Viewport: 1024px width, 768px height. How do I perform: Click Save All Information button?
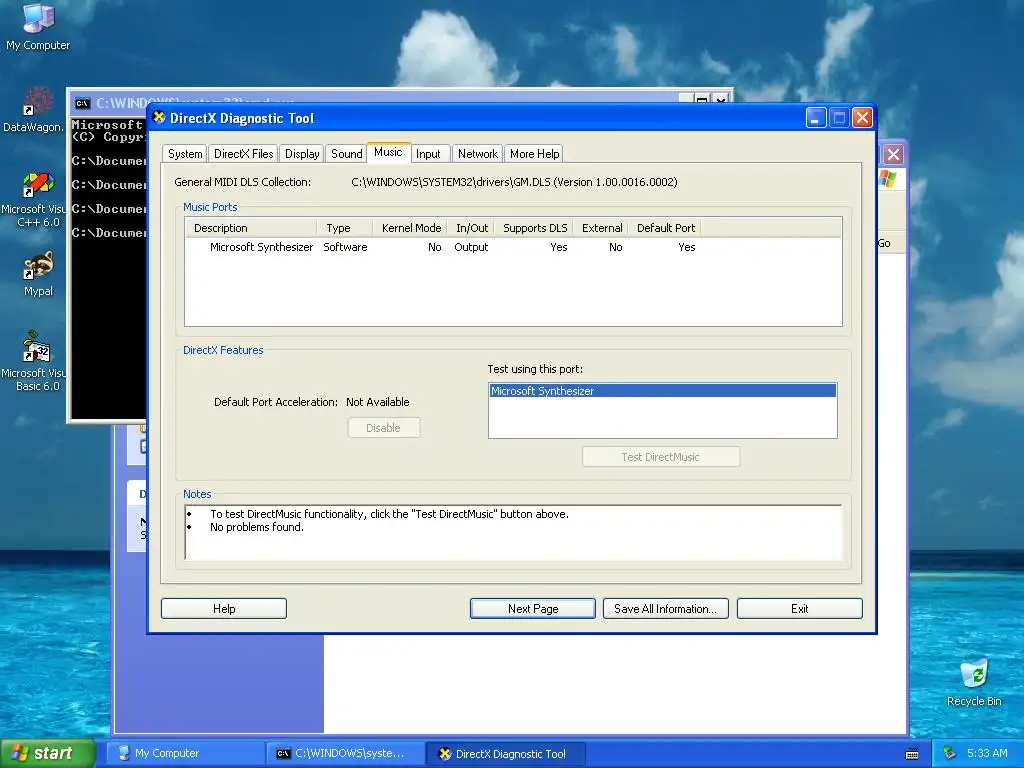[x=665, y=609]
